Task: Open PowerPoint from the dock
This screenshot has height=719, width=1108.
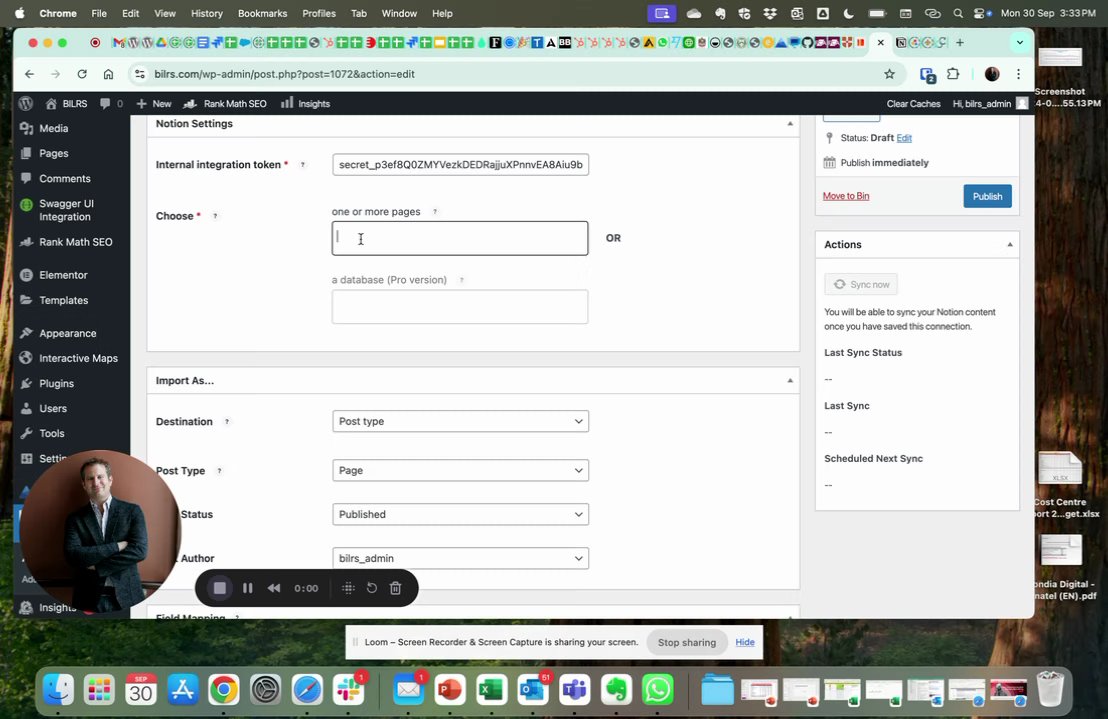Action: point(449,690)
